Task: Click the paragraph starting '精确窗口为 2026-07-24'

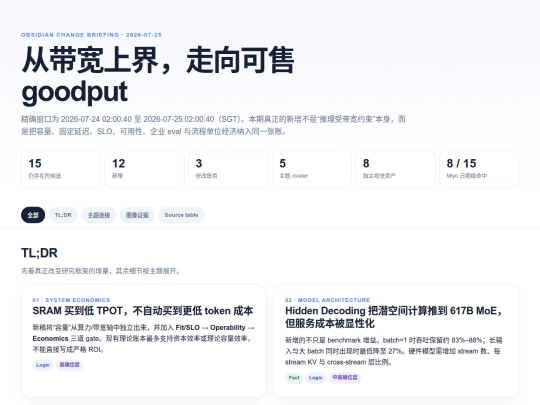Action: [x=213, y=125]
